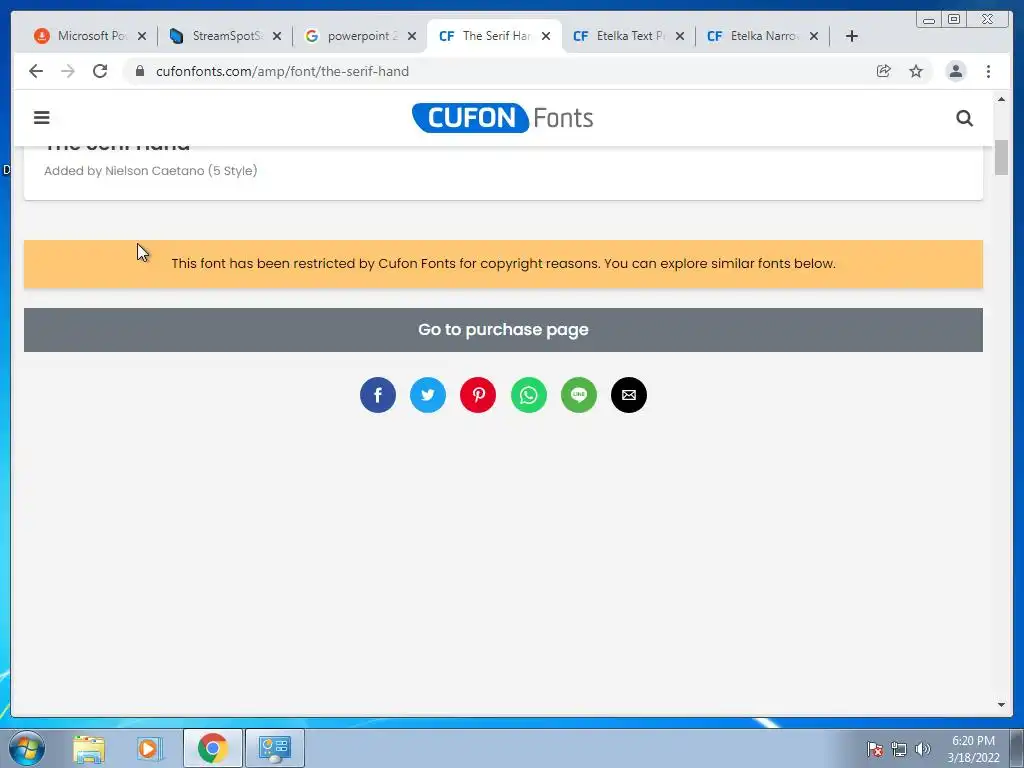Click the search magnifier icon on the site header

(x=964, y=118)
